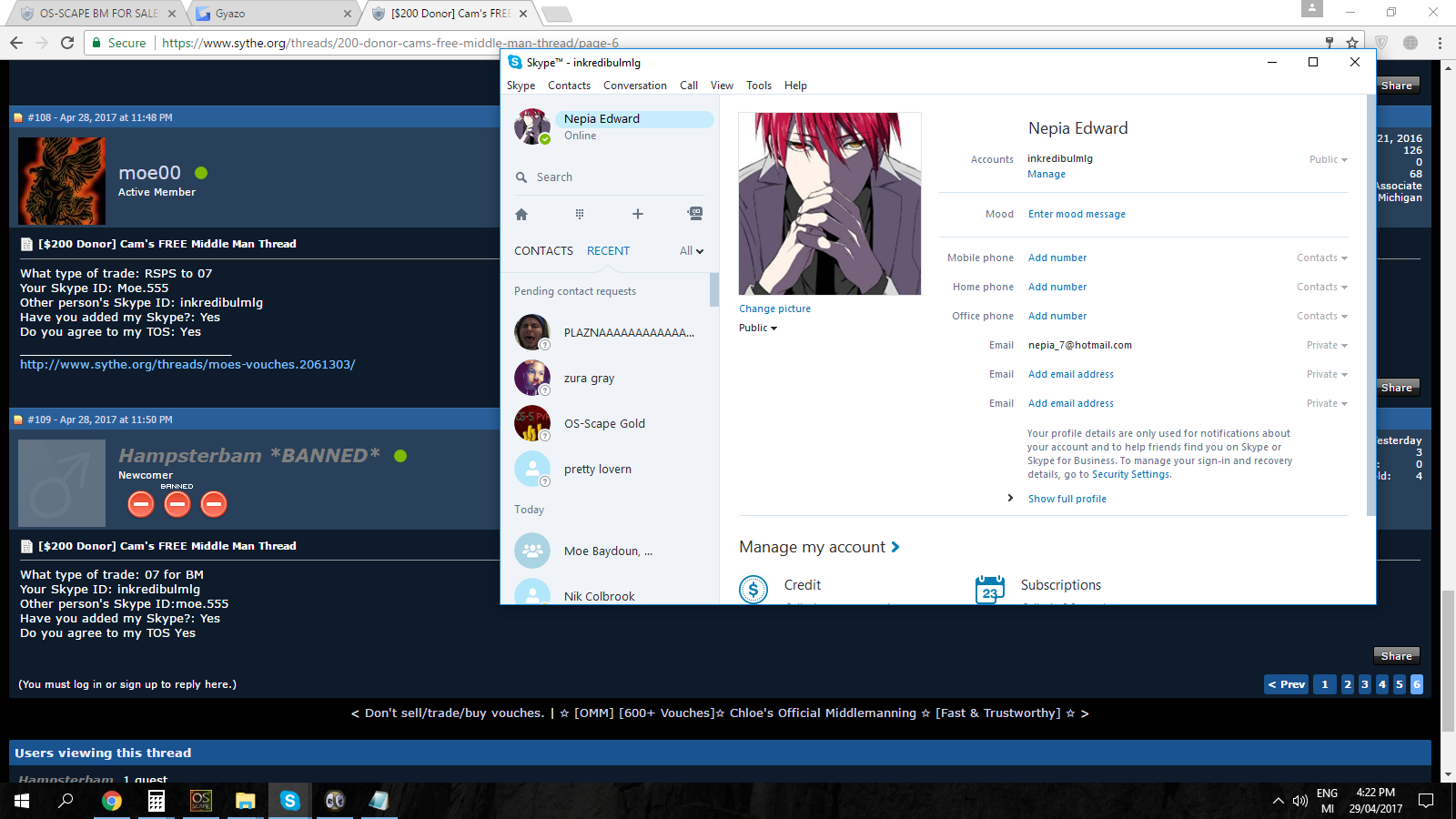Viewport: 1456px width, 819px height.
Task: Open the Windows Start menu
Action: (x=22, y=801)
